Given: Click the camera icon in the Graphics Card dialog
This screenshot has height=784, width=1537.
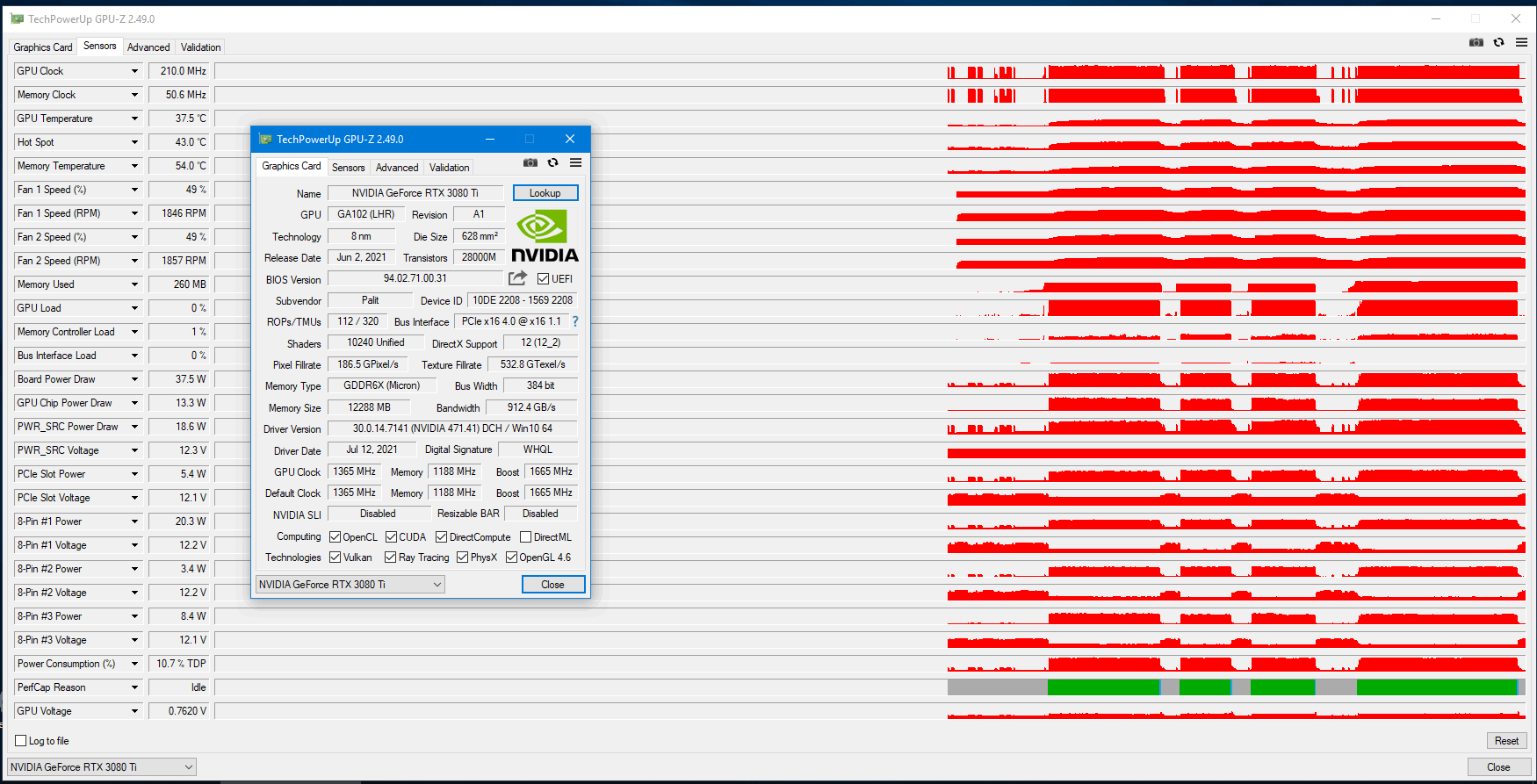Looking at the screenshot, I should click(x=530, y=162).
